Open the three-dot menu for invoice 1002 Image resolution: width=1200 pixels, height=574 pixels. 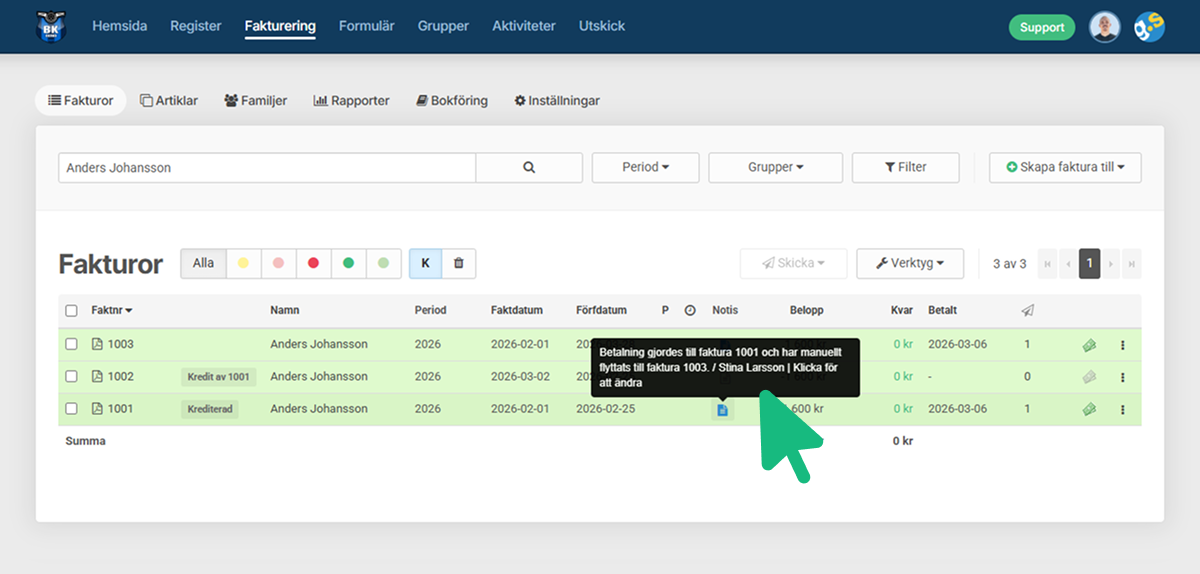click(1123, 377)
